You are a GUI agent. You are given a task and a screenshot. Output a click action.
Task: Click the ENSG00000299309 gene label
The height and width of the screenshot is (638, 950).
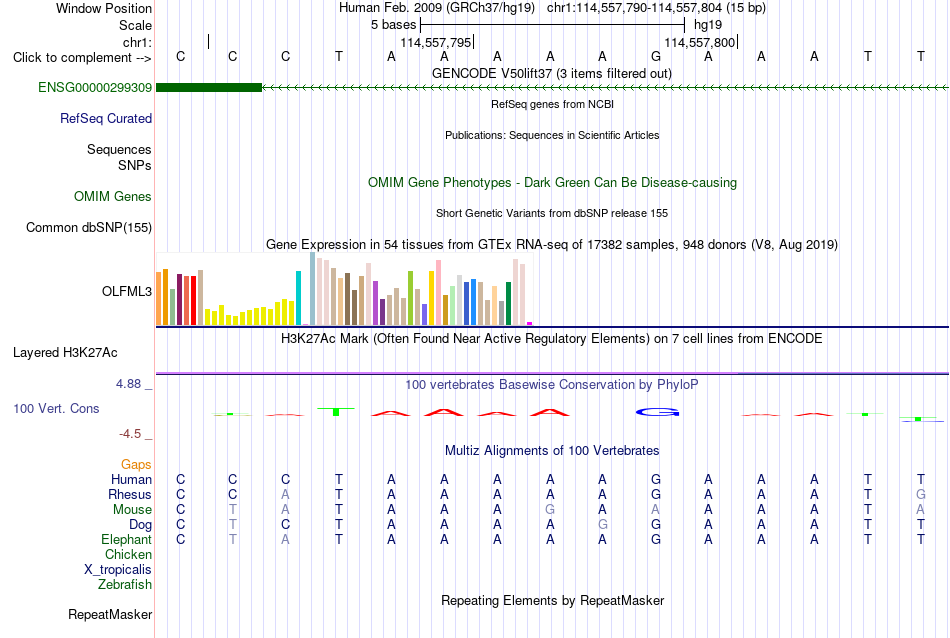click(x=95, y=88)
